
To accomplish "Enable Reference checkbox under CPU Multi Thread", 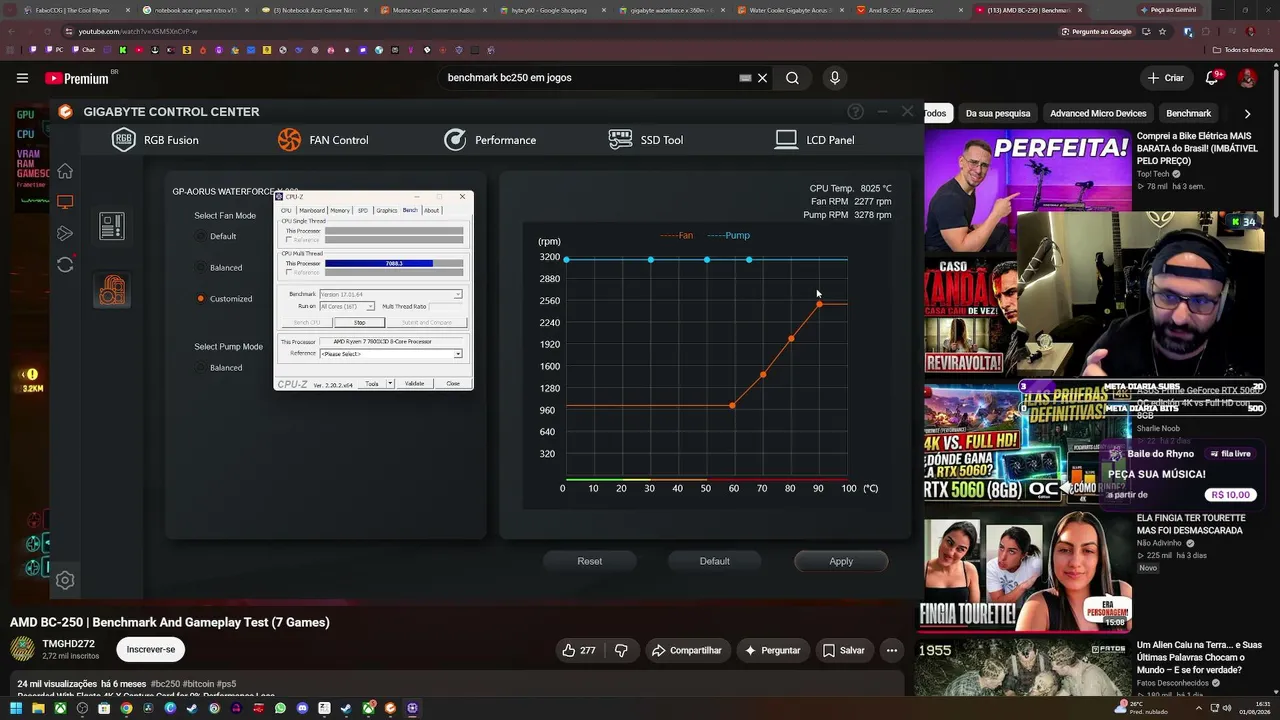I will coord(289,272).
